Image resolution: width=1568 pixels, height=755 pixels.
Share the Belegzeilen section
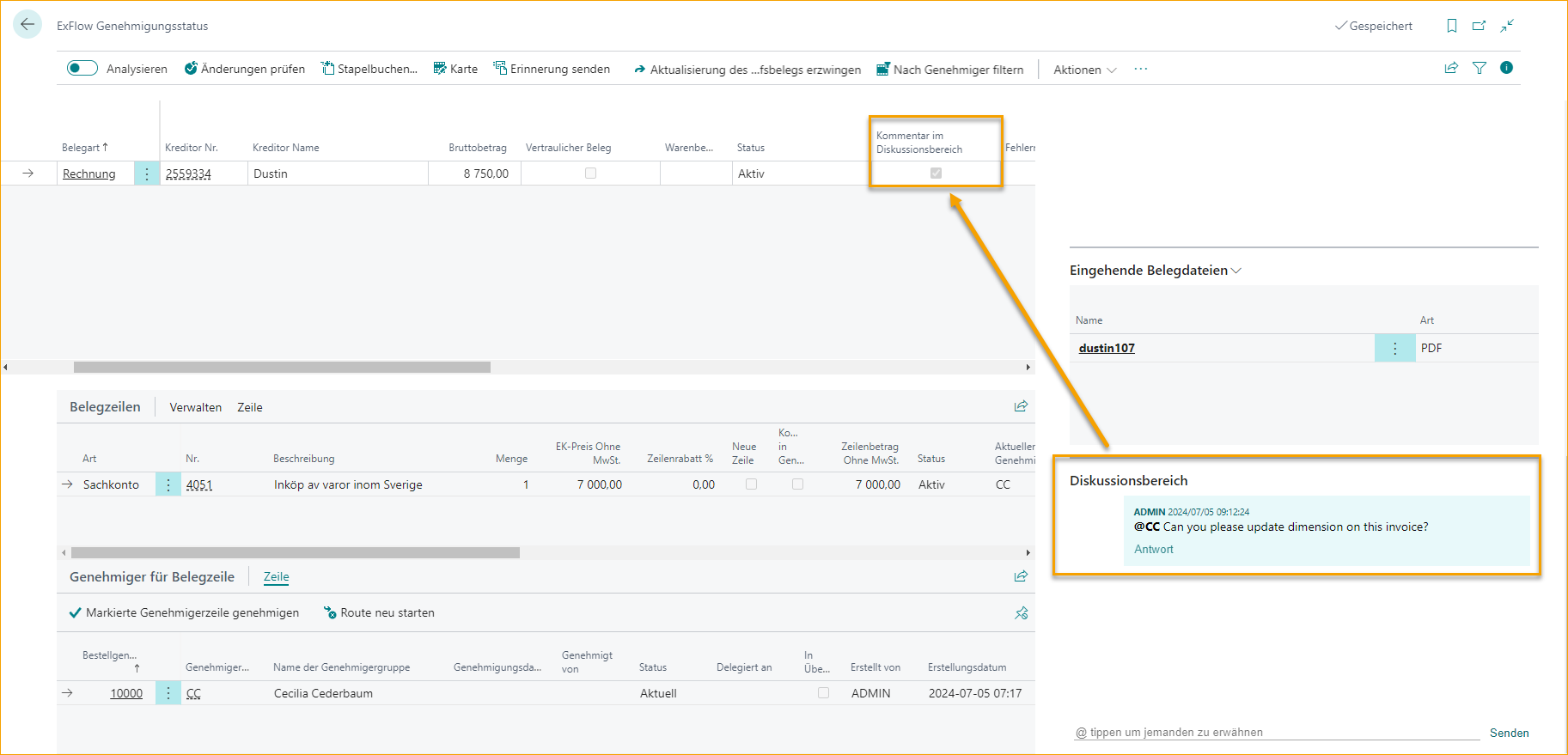(1021, 406)
